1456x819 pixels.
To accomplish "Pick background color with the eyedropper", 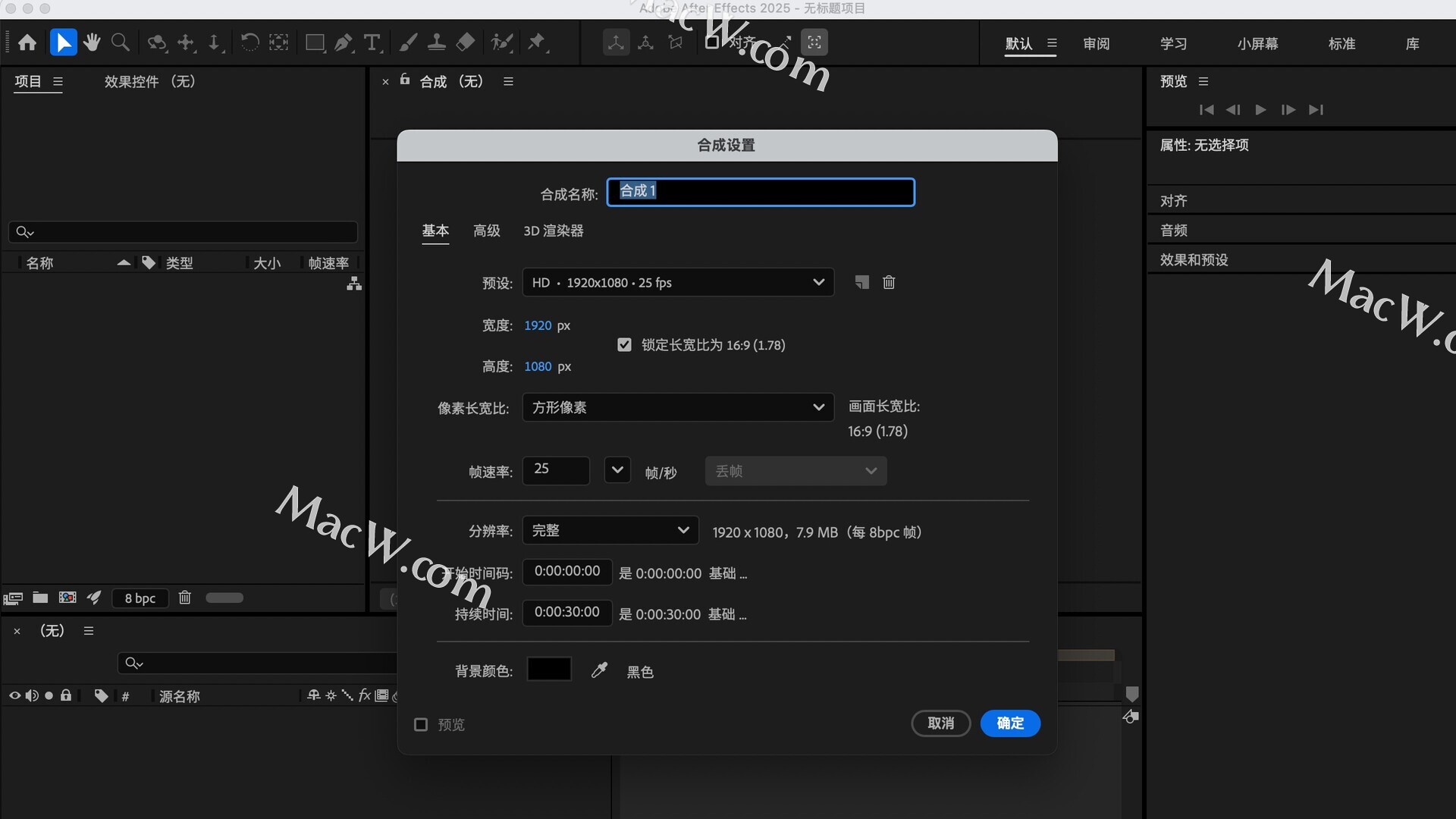I will (x=599, y=670).
